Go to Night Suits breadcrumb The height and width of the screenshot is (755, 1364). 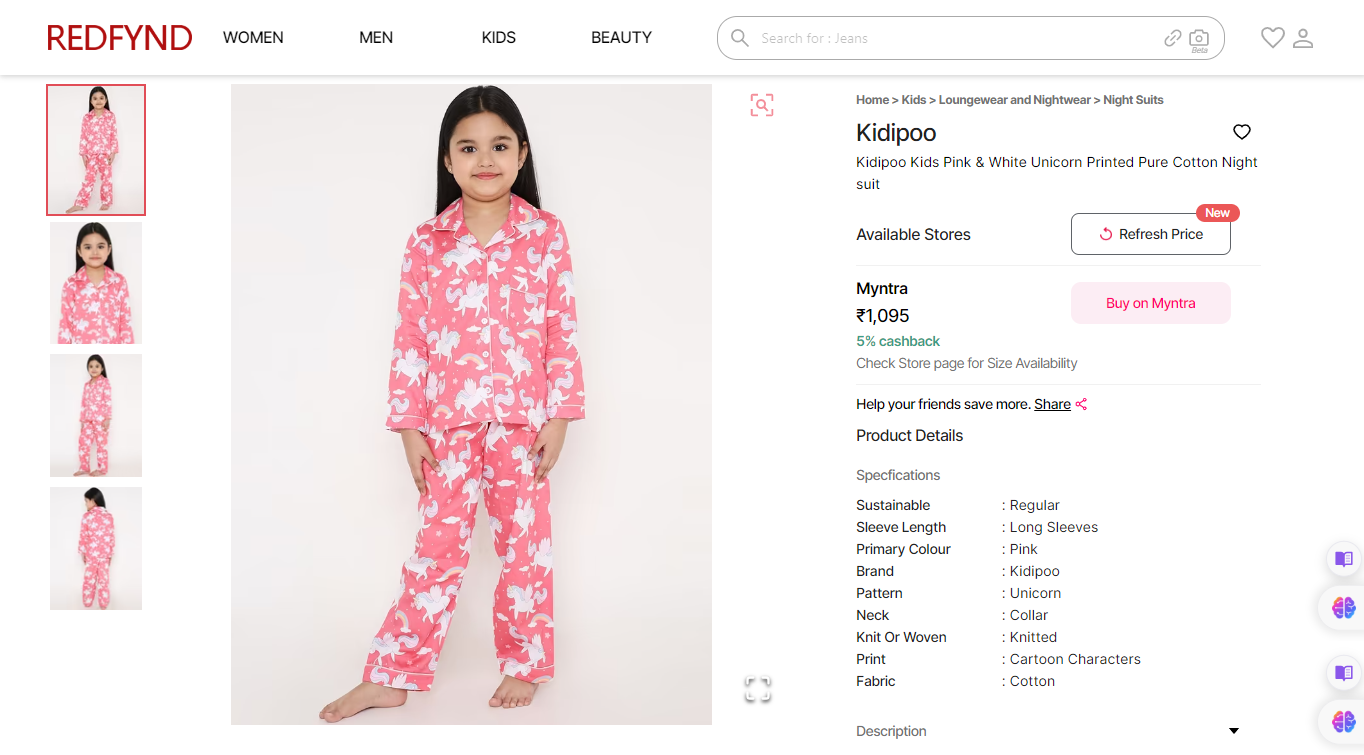click(x=1133, y=100)
